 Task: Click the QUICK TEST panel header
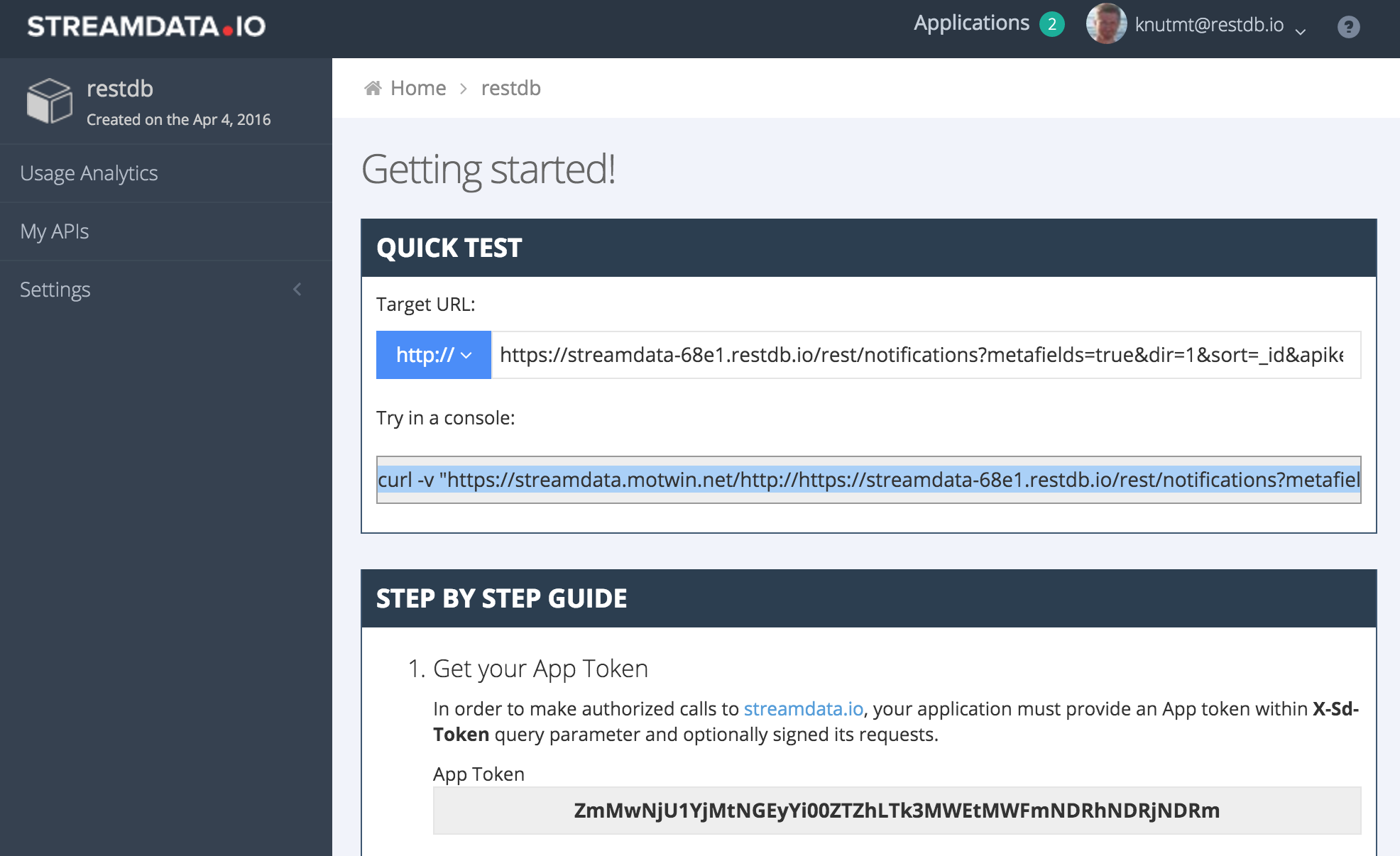(869, 248)
